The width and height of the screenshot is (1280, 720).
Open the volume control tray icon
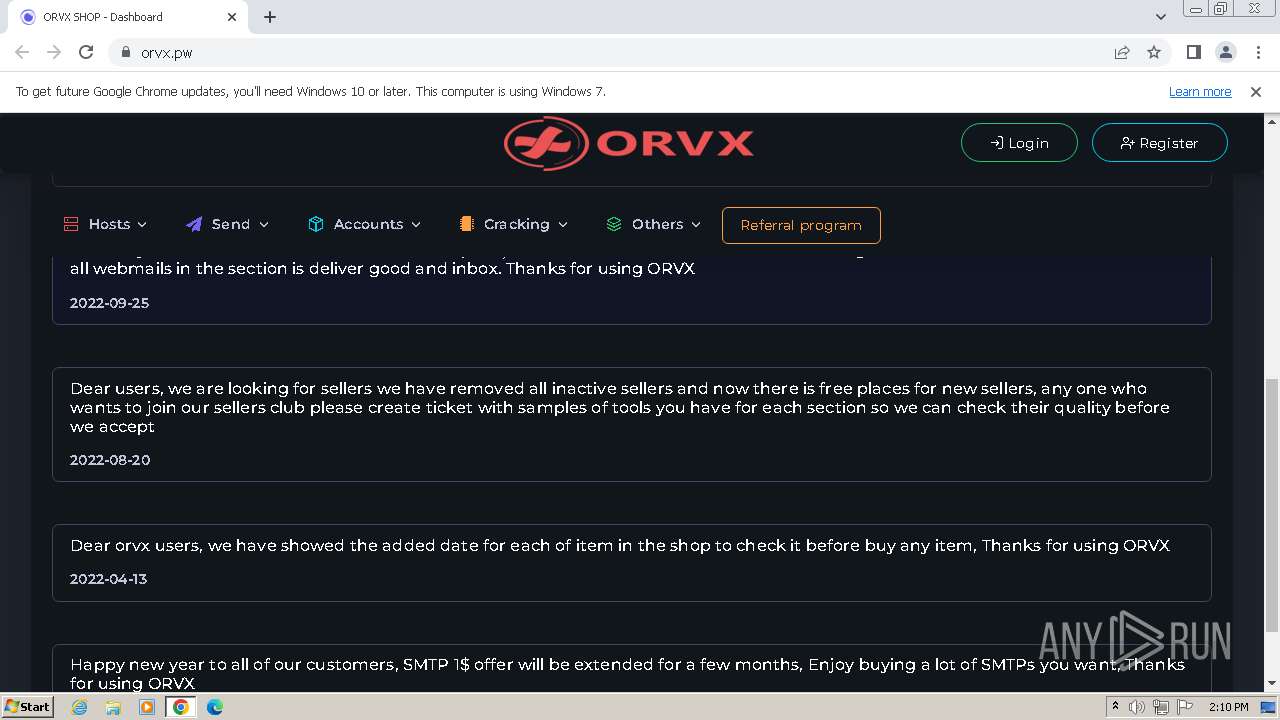click(x=1137, y=707)
